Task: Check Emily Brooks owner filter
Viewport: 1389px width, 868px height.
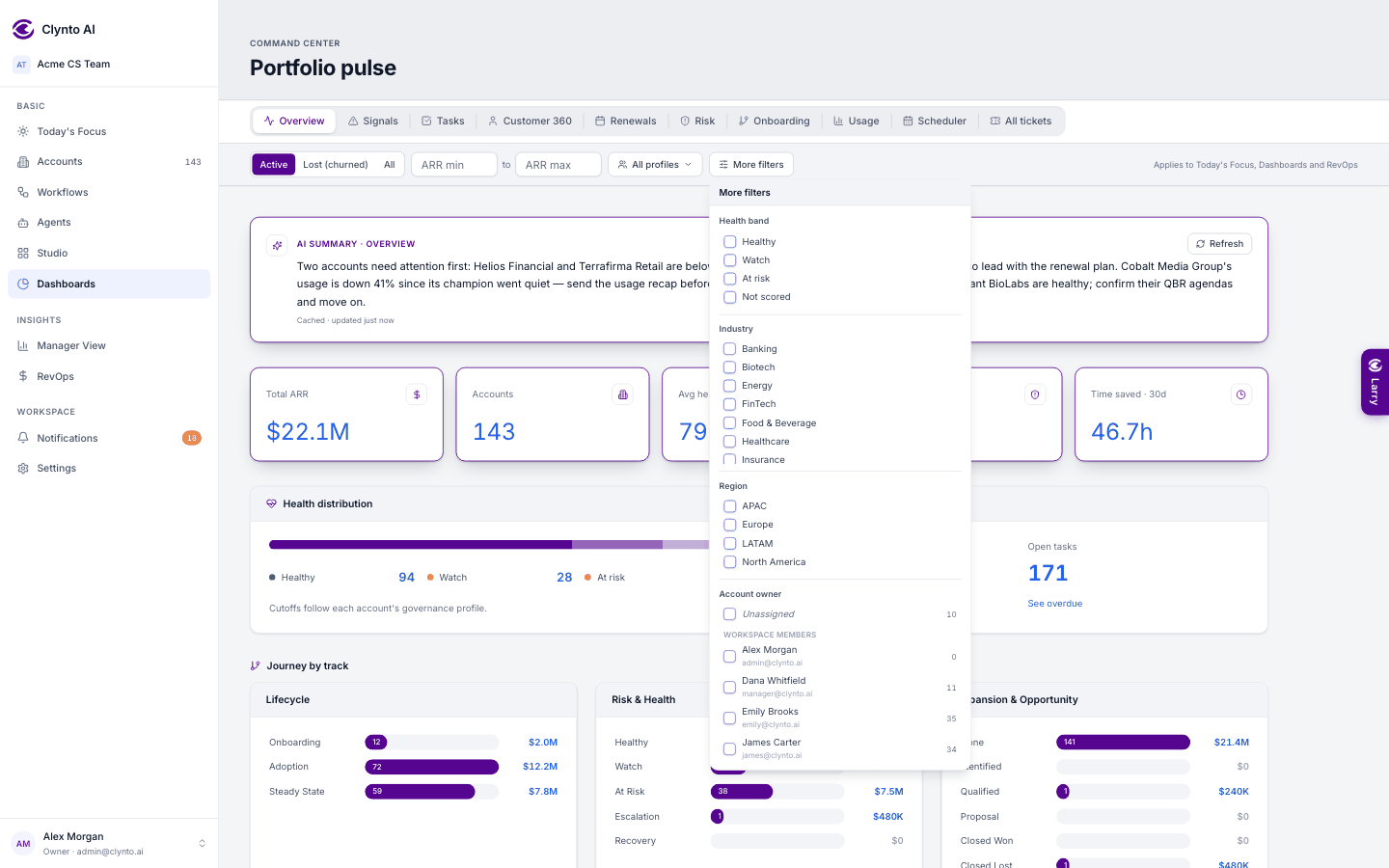Action: click(x=730, y=718)
